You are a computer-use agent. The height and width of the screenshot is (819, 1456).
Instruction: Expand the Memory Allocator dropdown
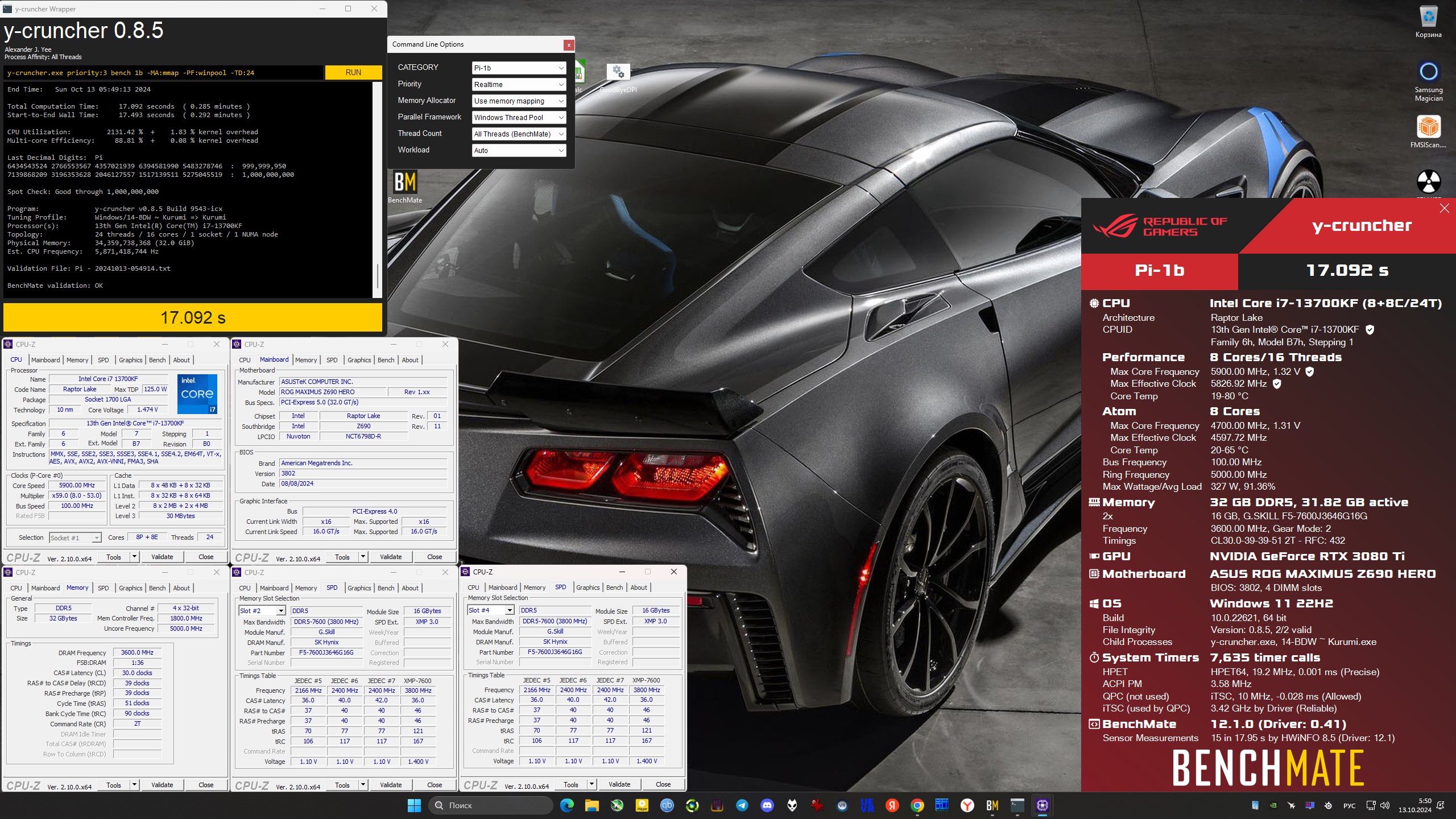(519, 101)
